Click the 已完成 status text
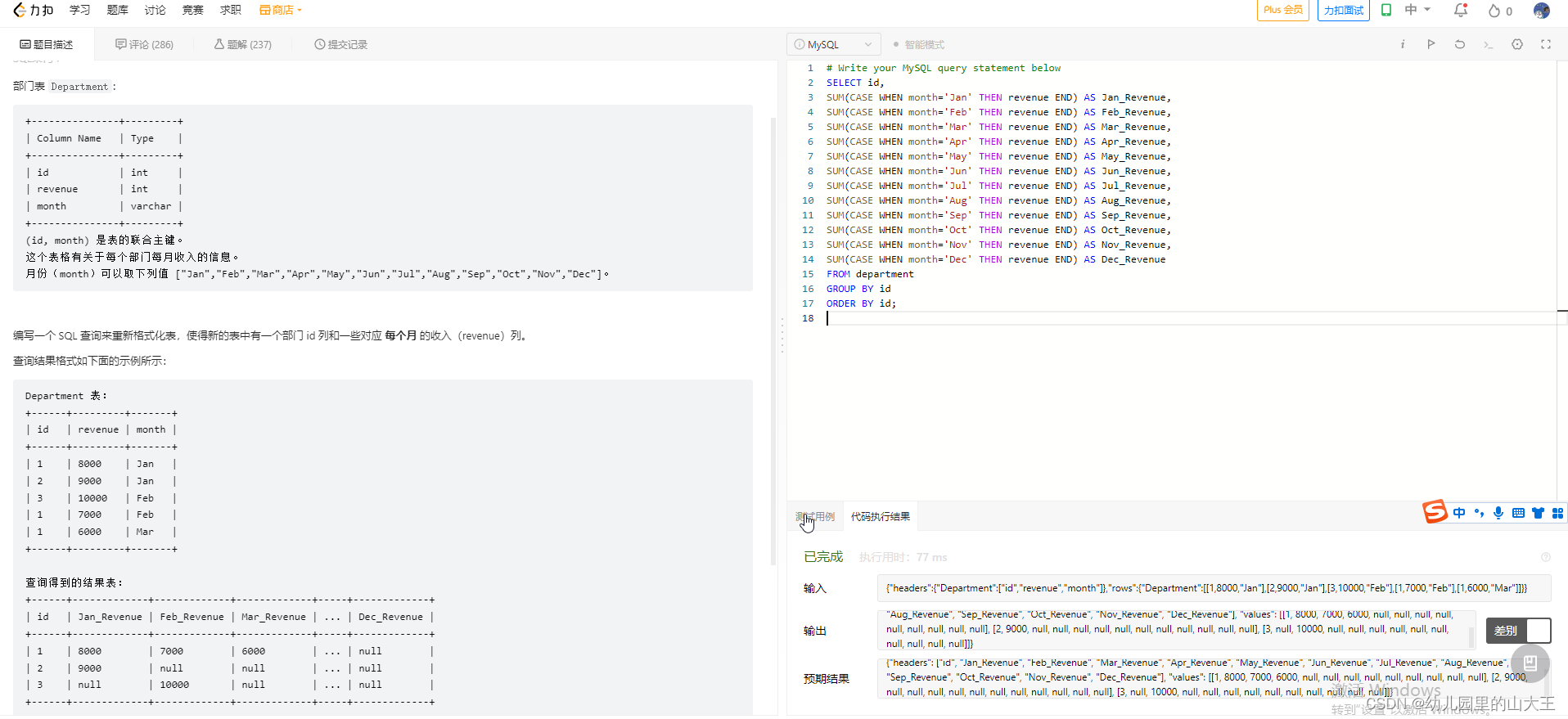 point(823,557)
